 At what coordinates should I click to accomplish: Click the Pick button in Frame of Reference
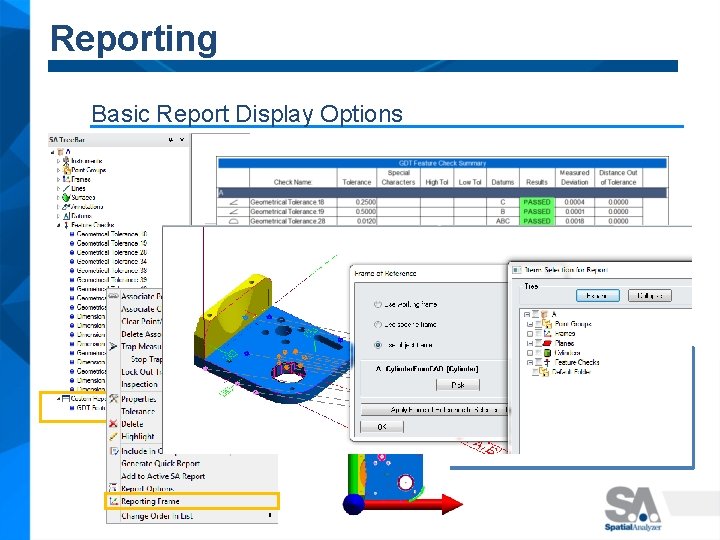coord(457,385)
